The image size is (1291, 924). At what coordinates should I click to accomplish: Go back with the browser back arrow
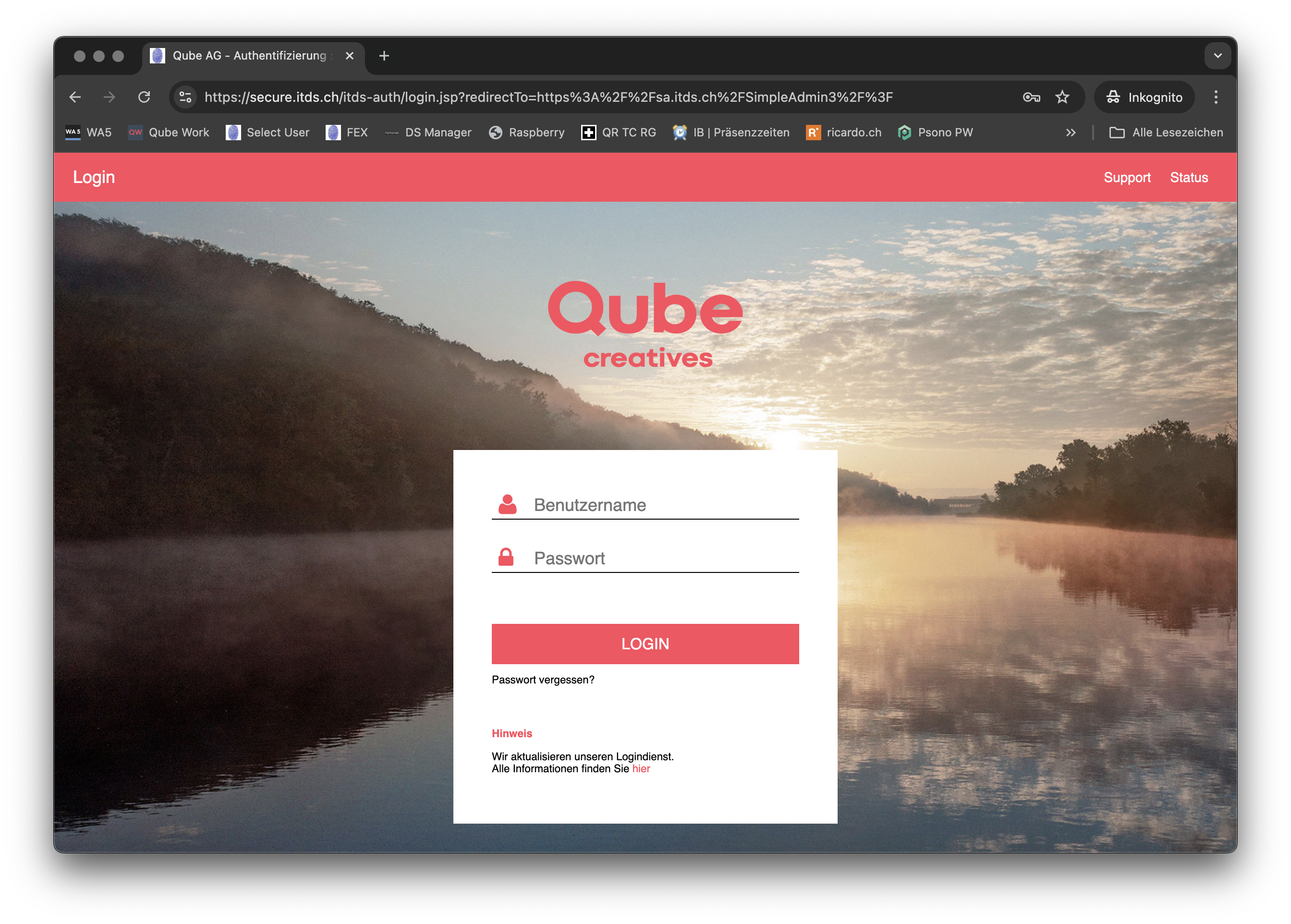tap(75, 97)
